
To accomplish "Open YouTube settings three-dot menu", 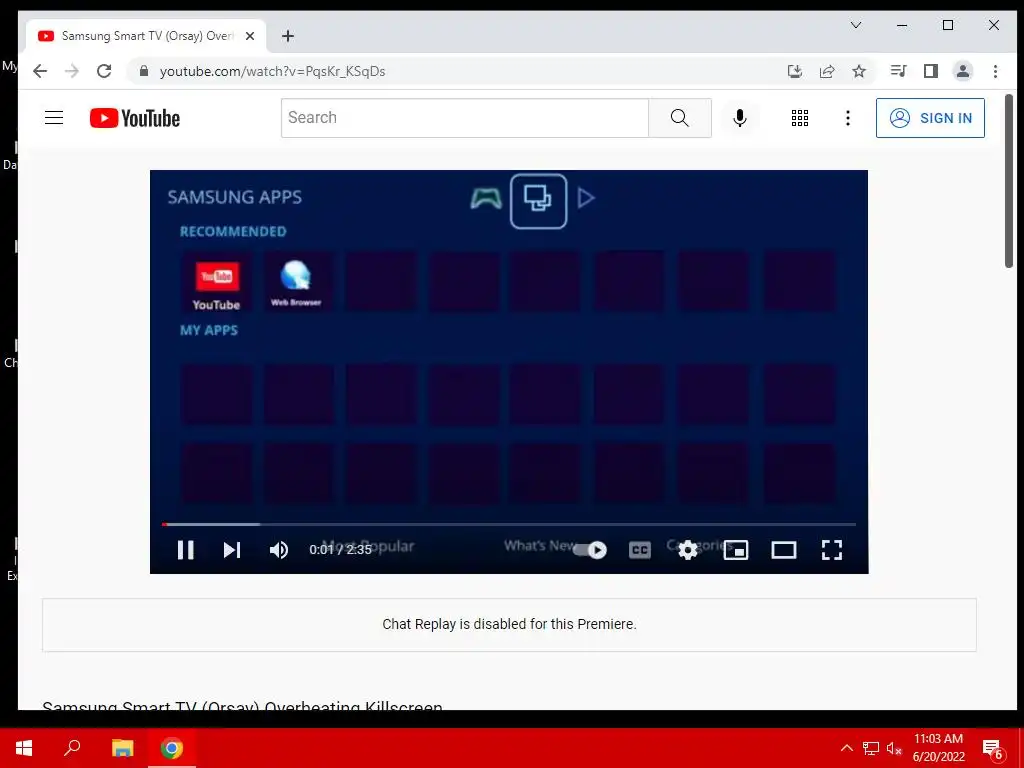I will click(x=848, y=118).
